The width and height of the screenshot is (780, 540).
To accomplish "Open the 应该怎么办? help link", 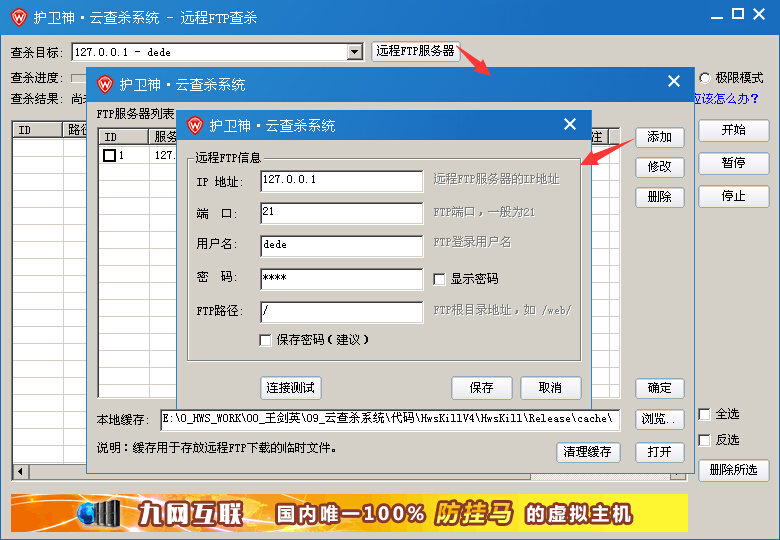I will (x=726, y=98).
